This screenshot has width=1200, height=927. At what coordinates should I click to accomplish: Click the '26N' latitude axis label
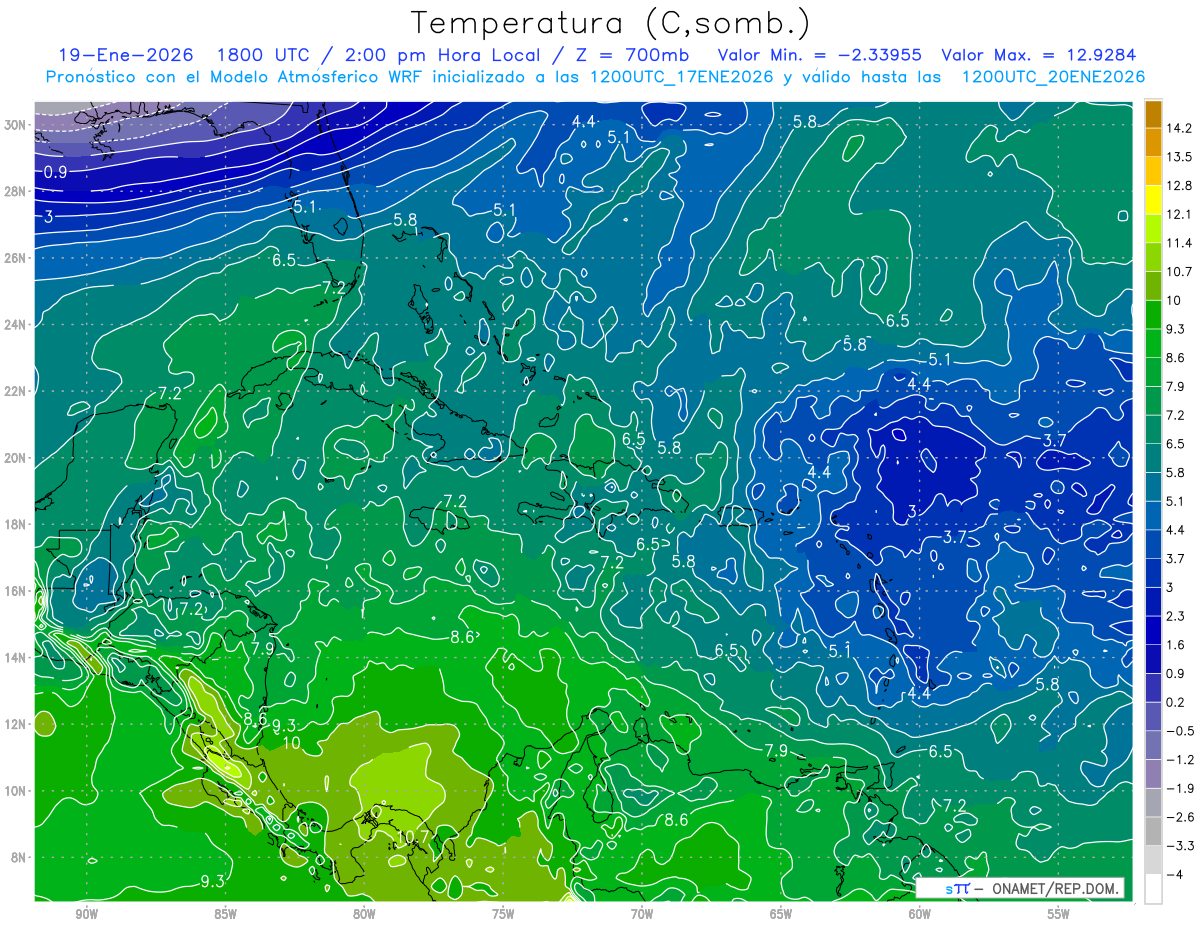pyautogui.click(x=15, y=257)
